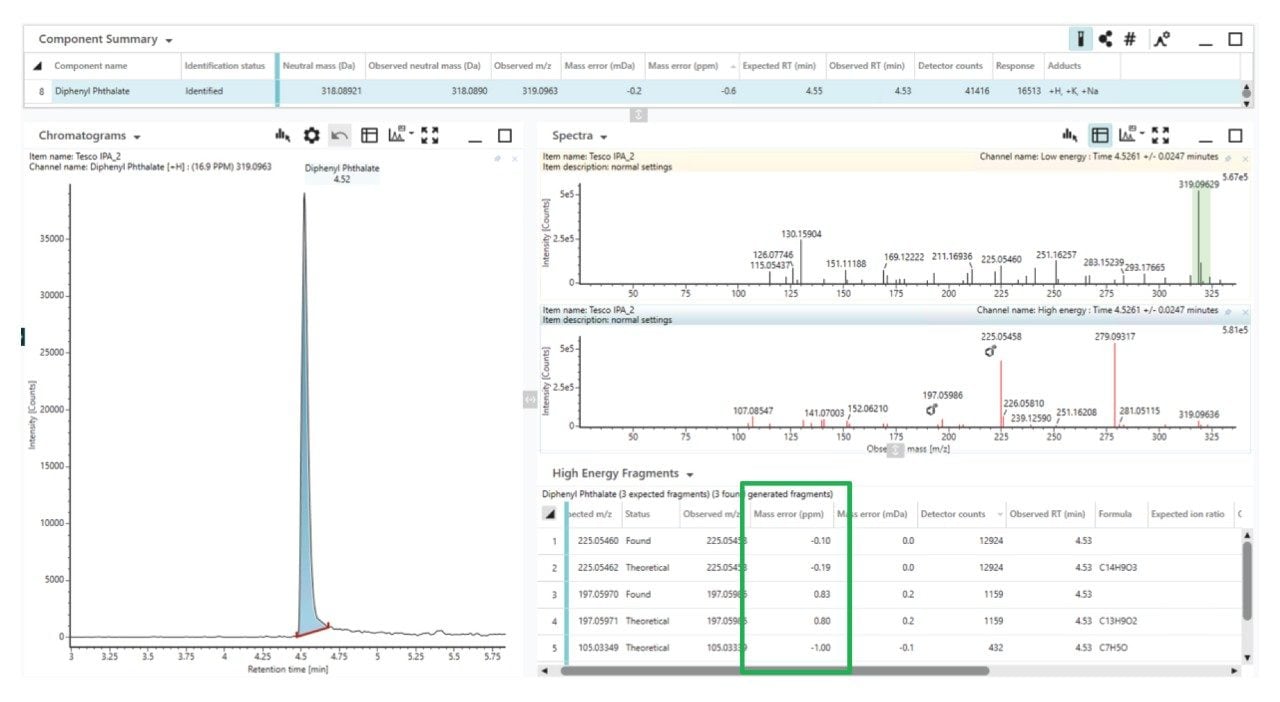Screen dimensions: 1280x702
Task: Click the select-all triangle in fragments table
Action: click(x=550, y=514)
